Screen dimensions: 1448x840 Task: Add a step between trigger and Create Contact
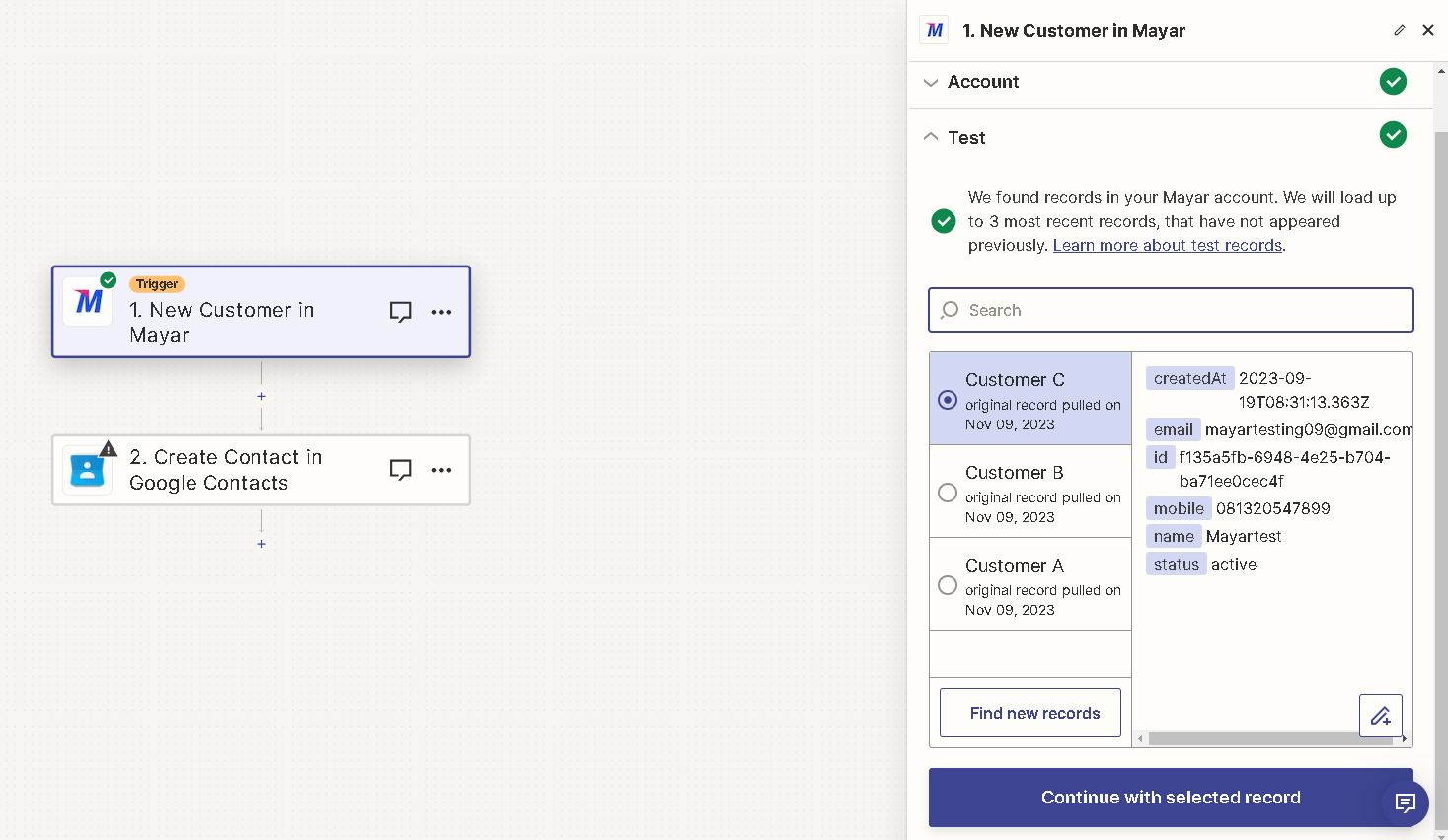261,396
